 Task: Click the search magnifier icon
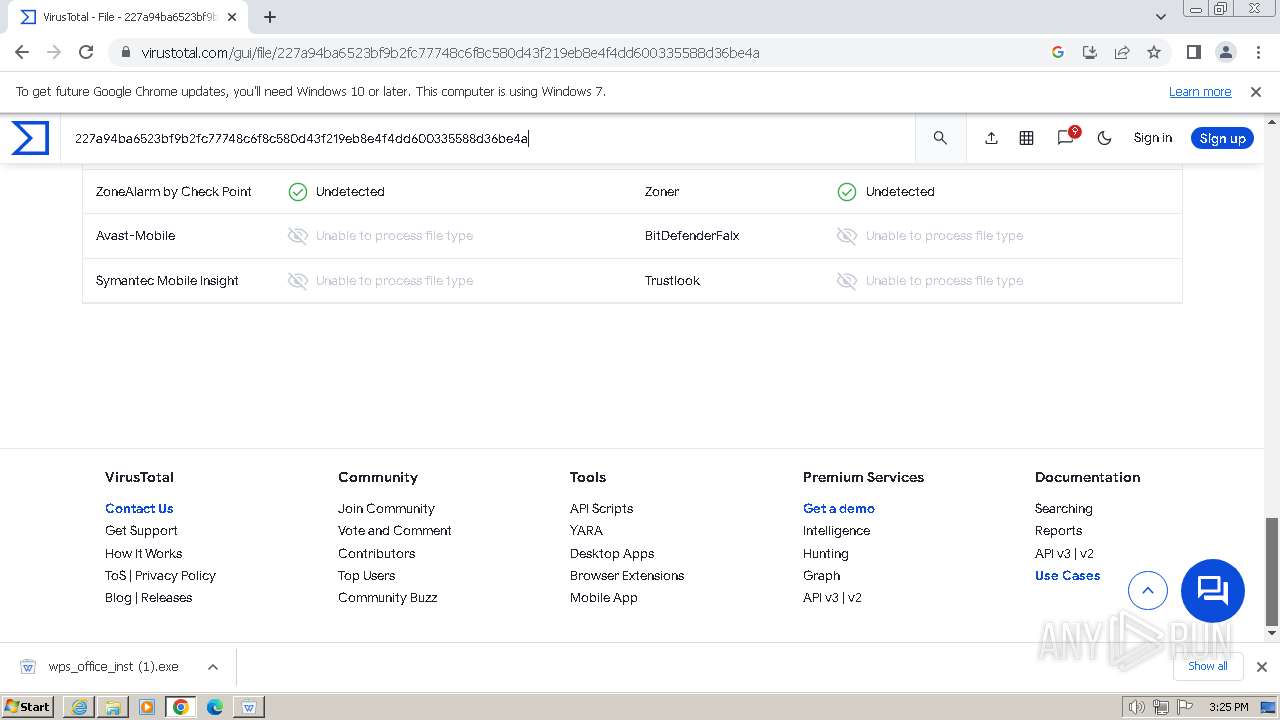pyautogui.click(x=940, y=138)
